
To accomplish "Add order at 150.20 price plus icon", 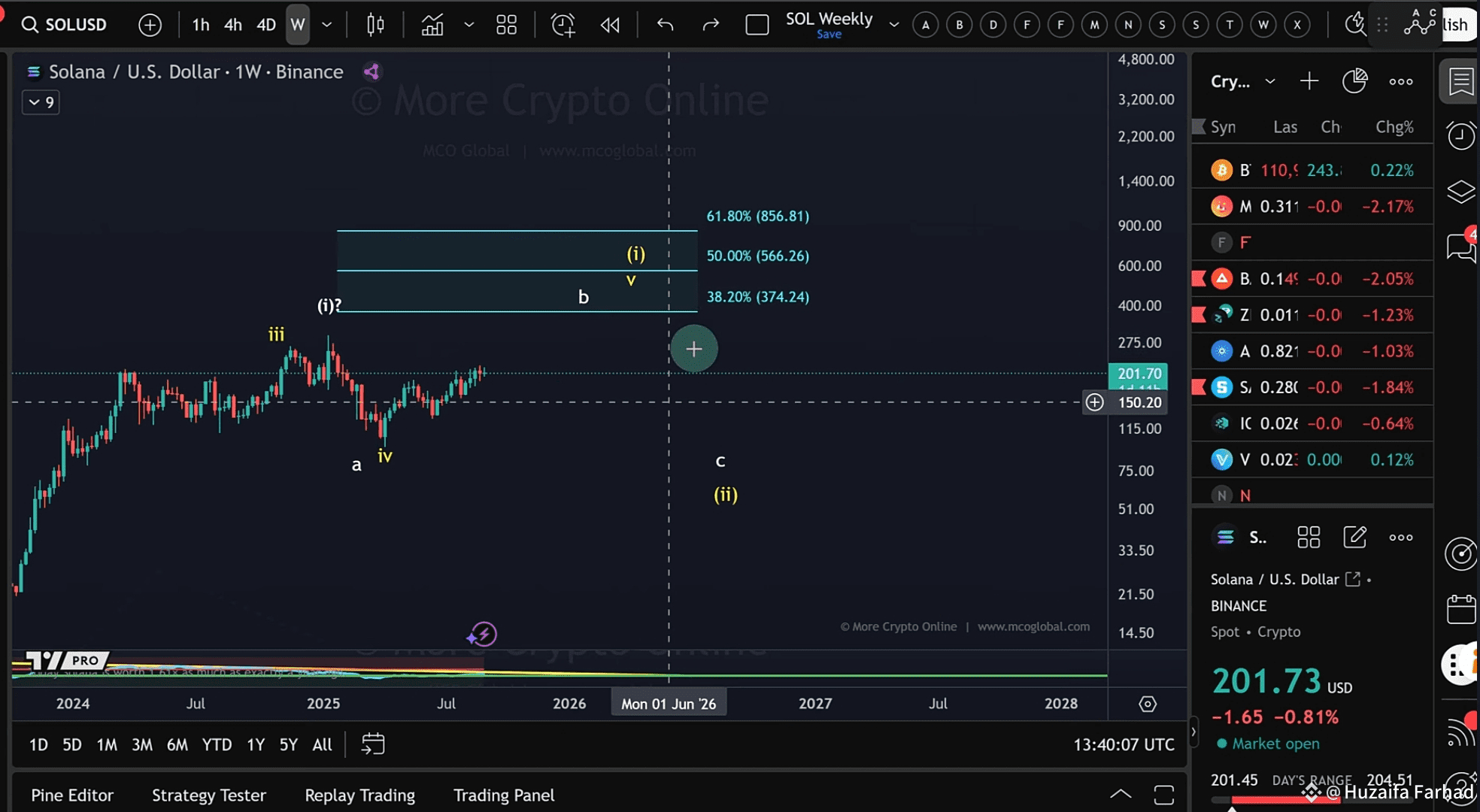I will (x=1094, y=402).
